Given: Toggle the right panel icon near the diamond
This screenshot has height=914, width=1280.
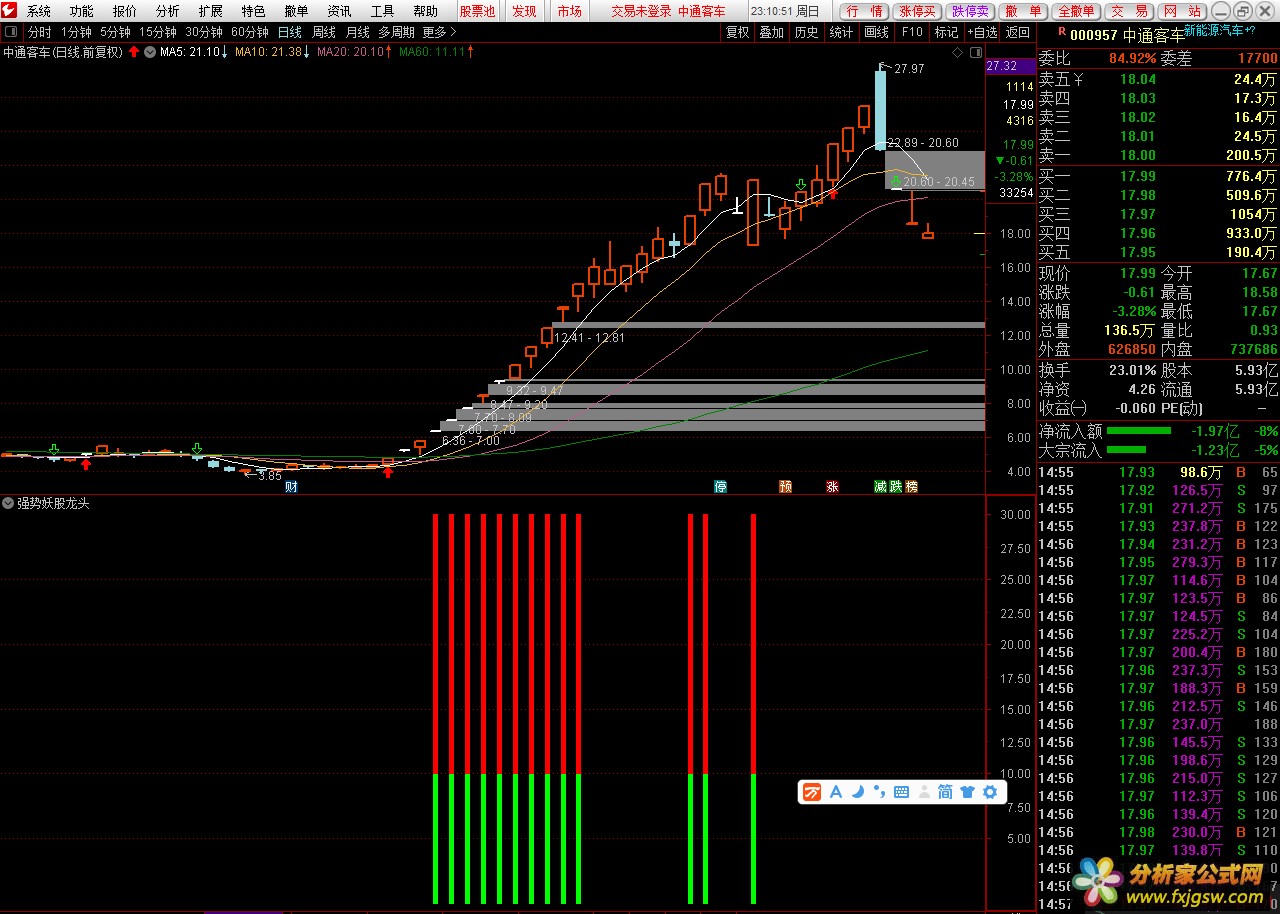Looking at the screenshot, I should coord(975,51).
